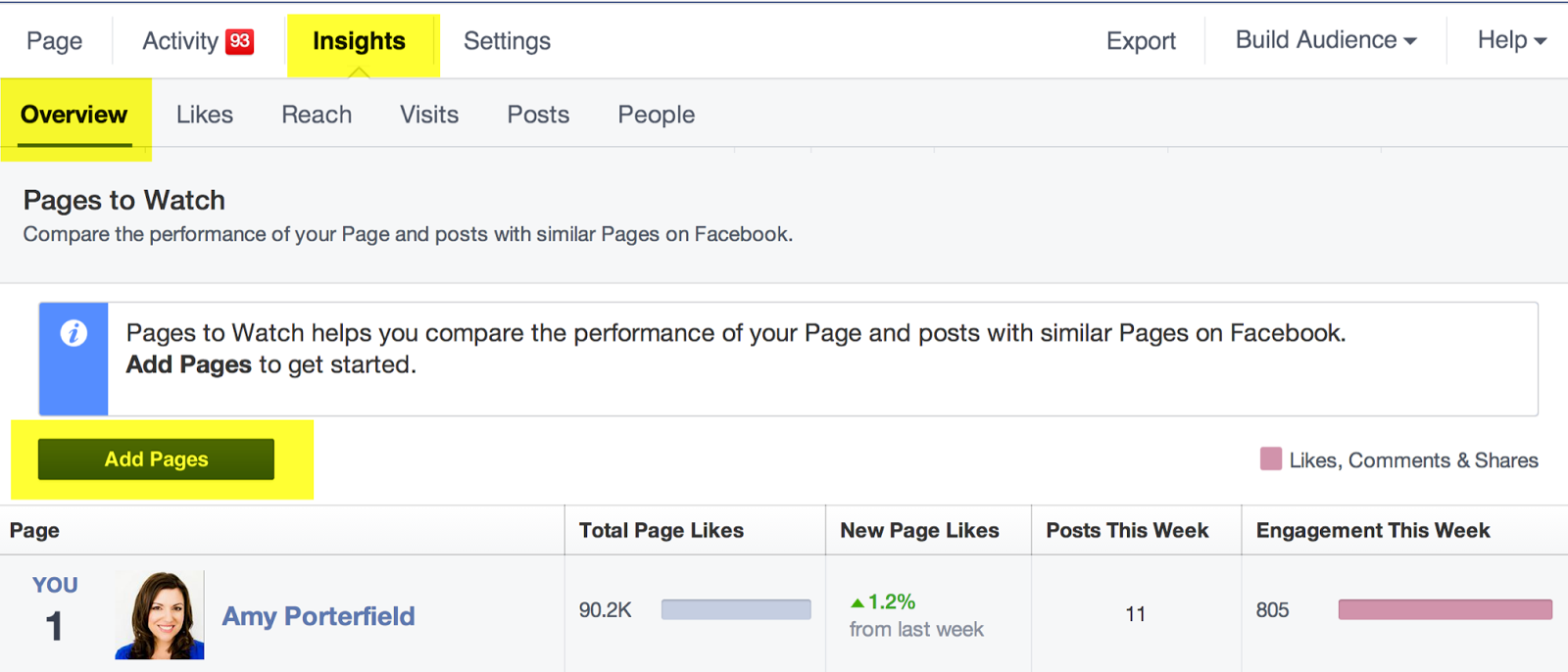Select the Overview tab
Screen dimensions: 1568x672
pyautogui.click(x=74, y=115)
